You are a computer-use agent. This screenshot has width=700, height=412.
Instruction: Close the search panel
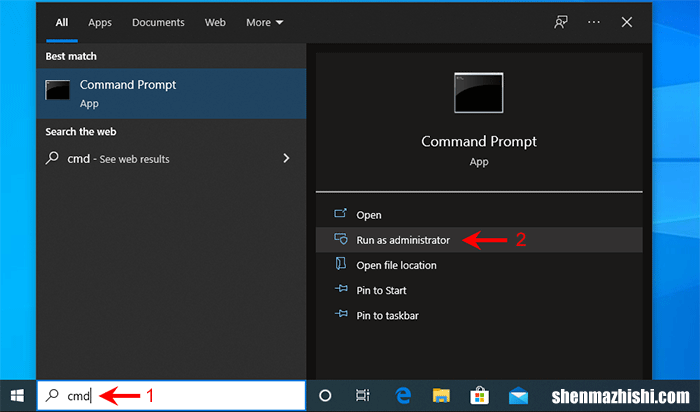coord(627,22)
